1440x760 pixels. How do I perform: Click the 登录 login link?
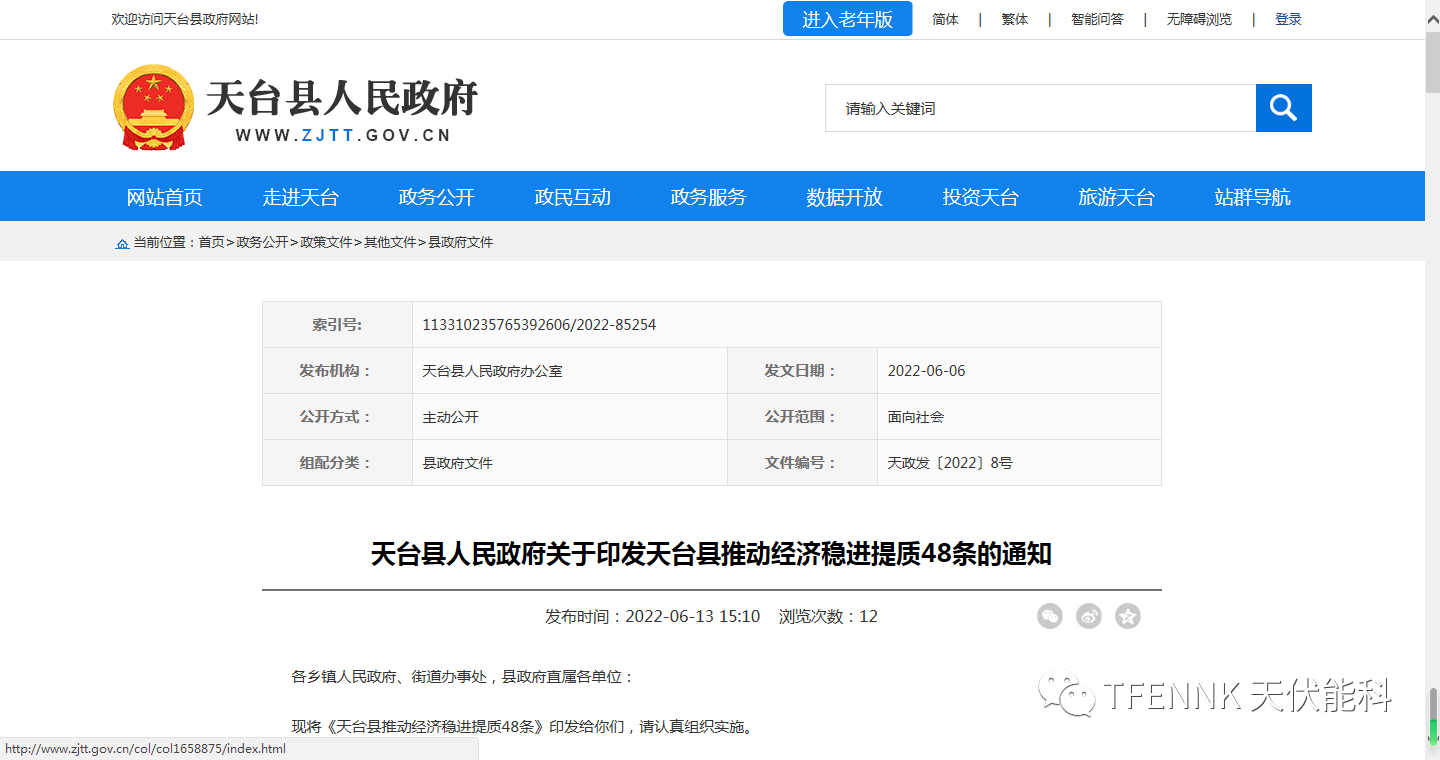tap(1288, 19)
